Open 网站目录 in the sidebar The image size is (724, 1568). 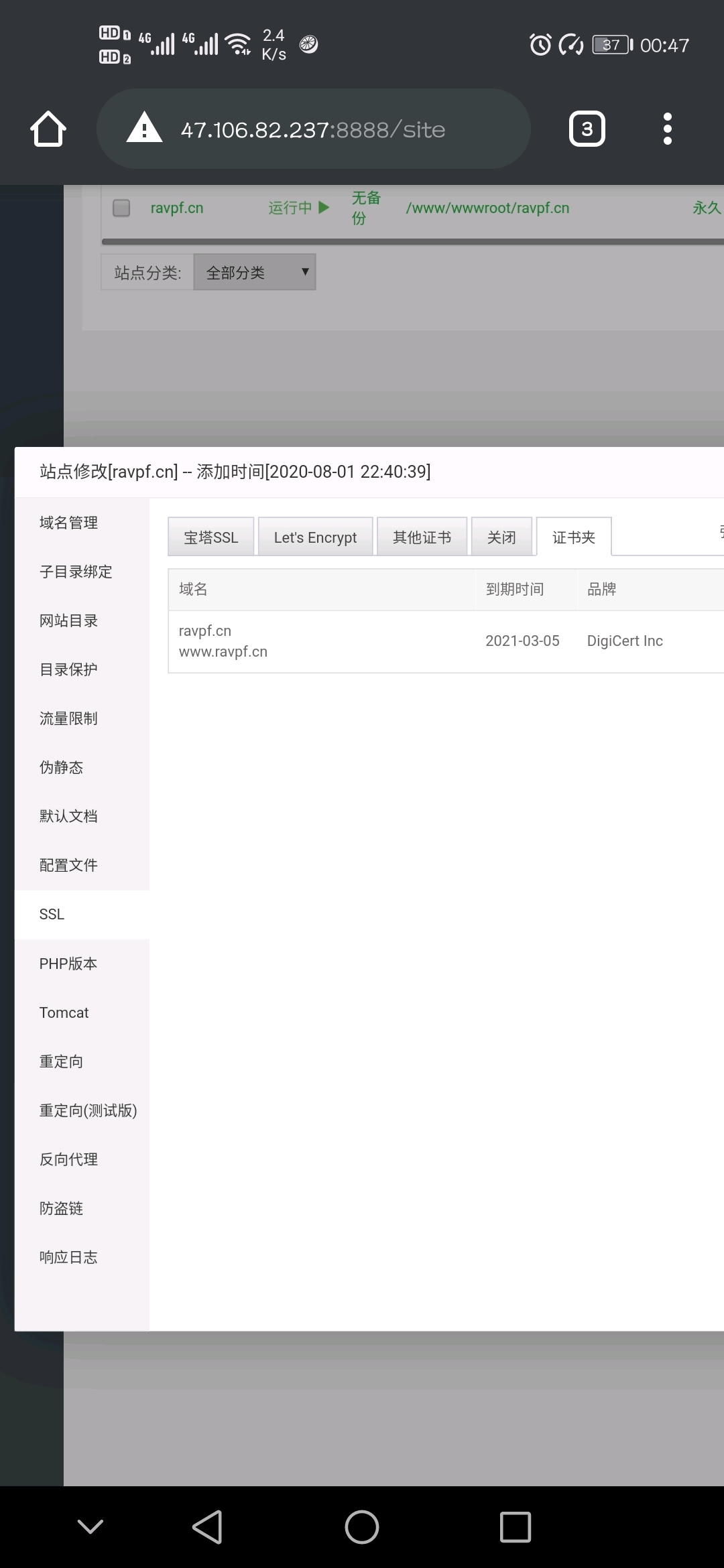click(x=82, y=620)
